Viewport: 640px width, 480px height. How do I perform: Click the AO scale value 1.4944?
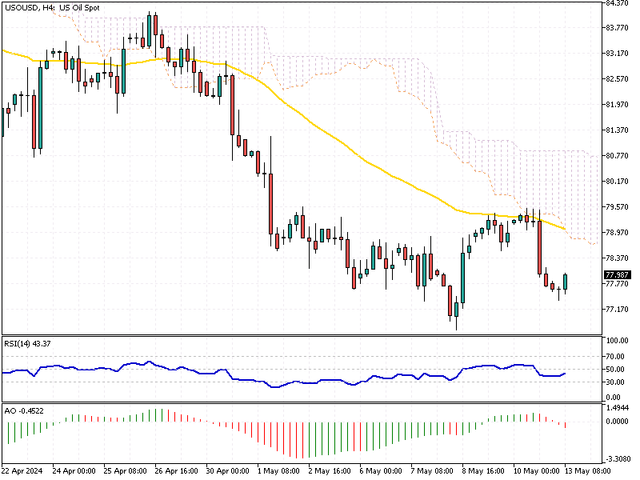(617, 408)
